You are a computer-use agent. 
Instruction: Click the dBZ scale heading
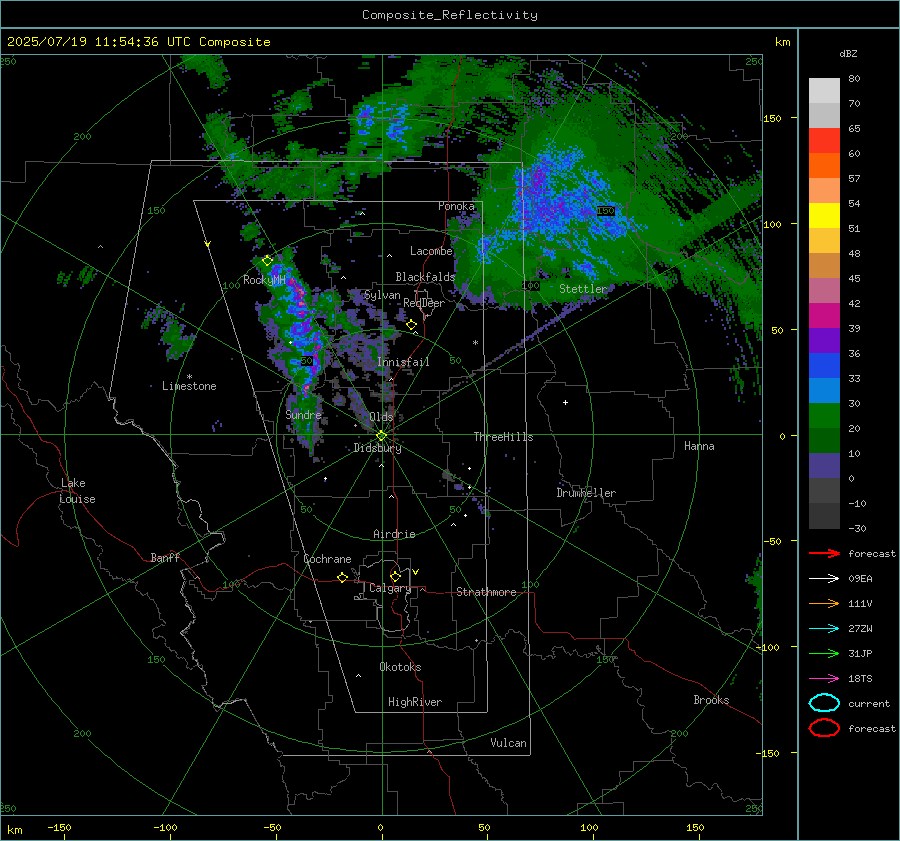coord(848,53)
